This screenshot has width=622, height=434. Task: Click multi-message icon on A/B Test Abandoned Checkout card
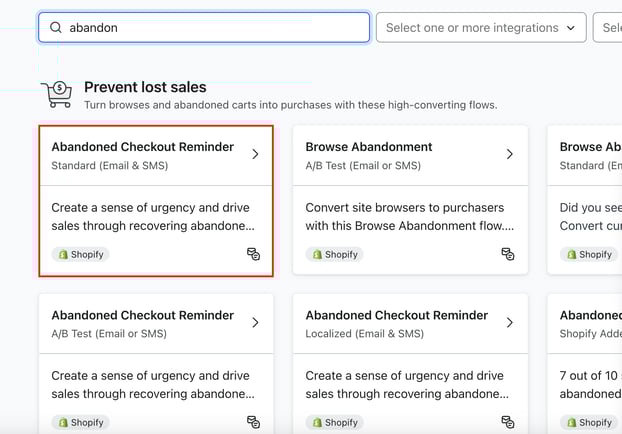[x=254, y=422]
